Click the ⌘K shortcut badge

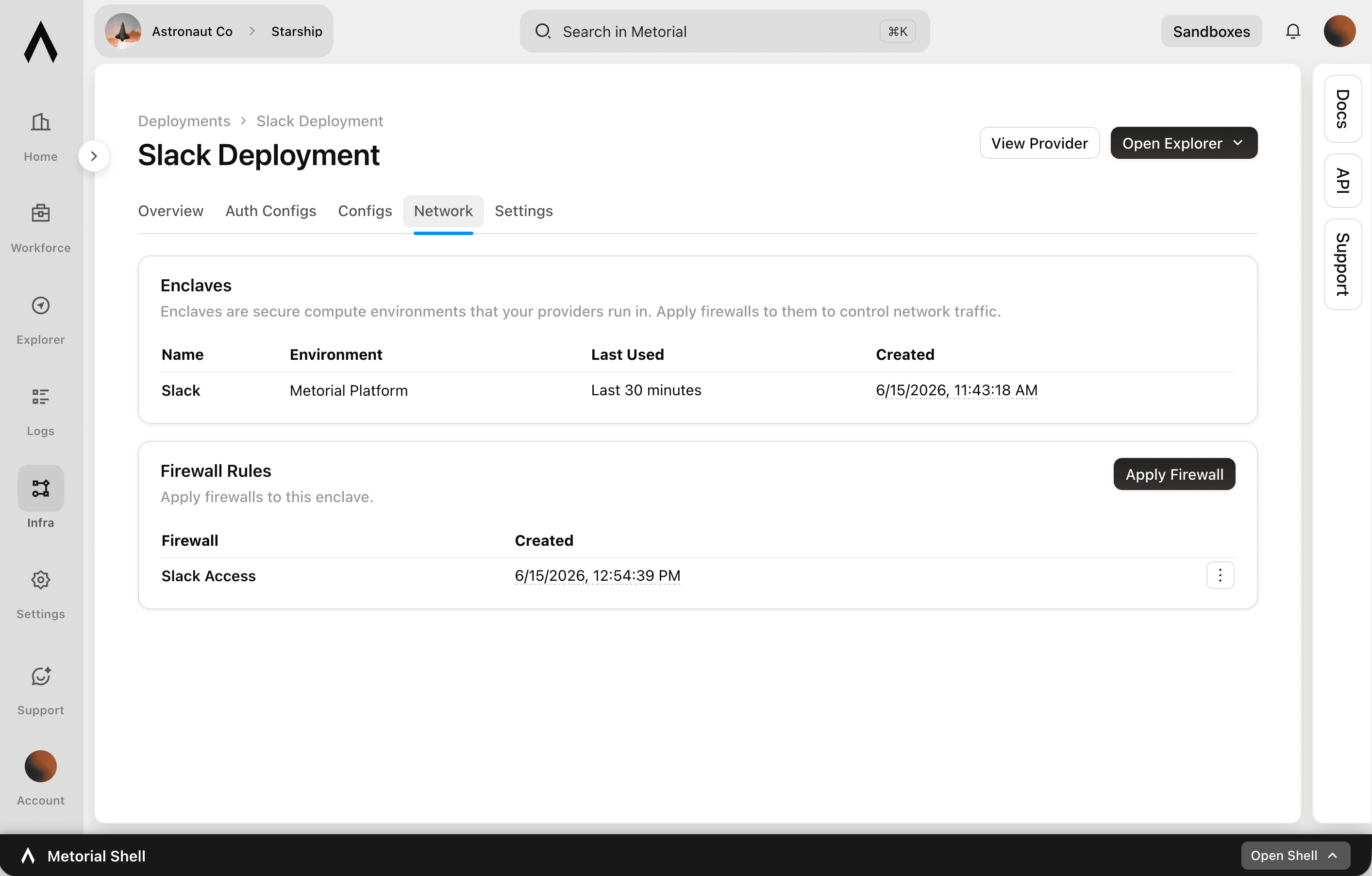tap(897, 32)
